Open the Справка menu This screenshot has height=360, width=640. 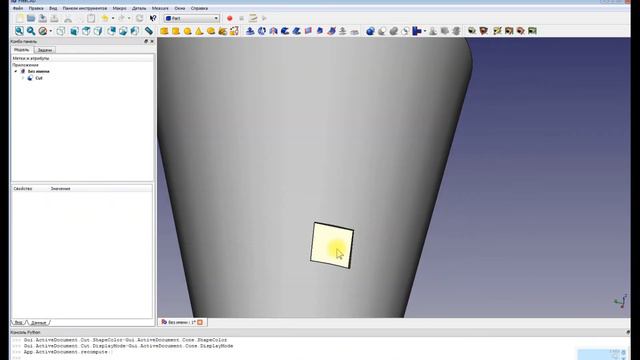[199, 8]
